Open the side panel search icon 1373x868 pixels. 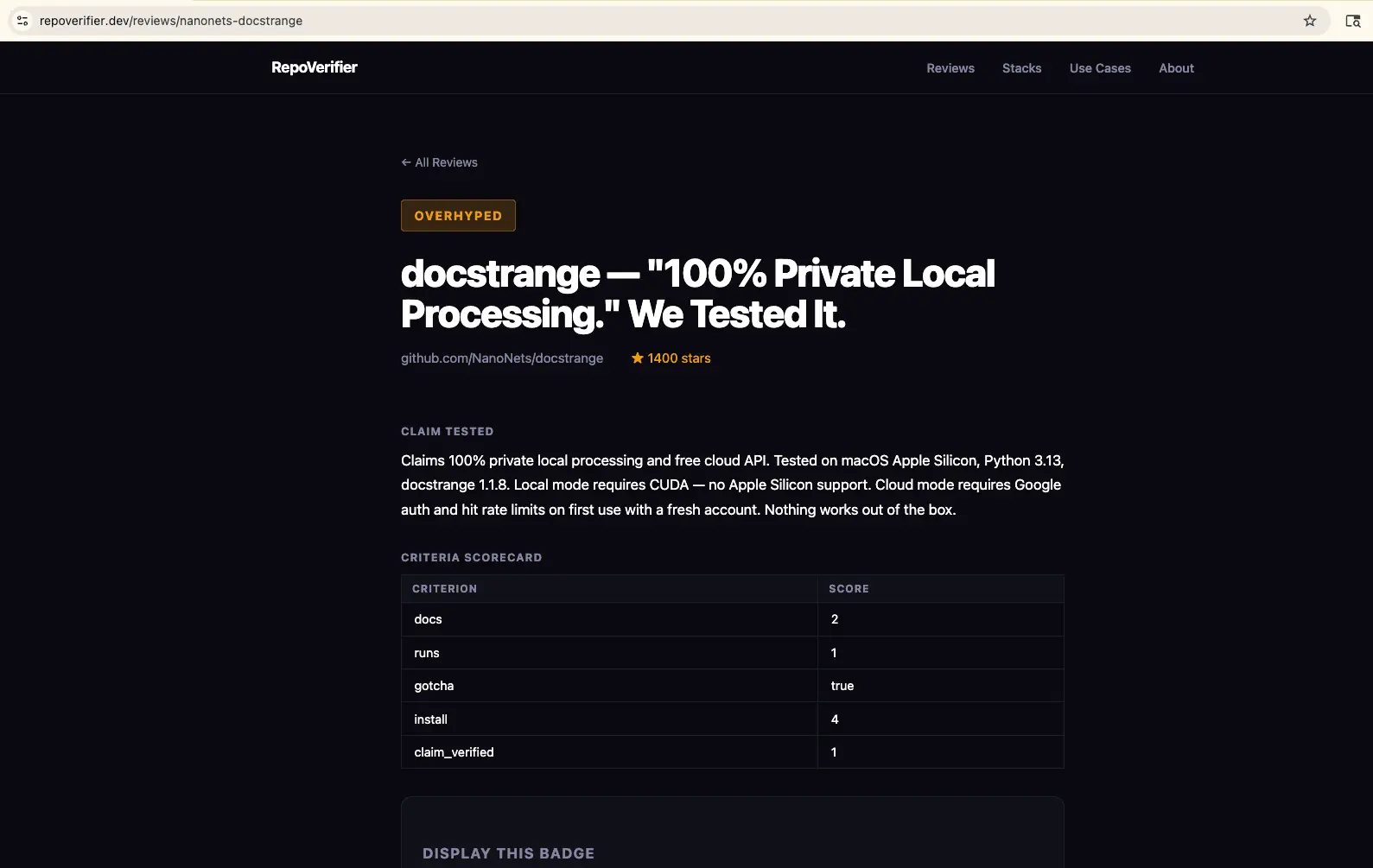click(1353, 21)
